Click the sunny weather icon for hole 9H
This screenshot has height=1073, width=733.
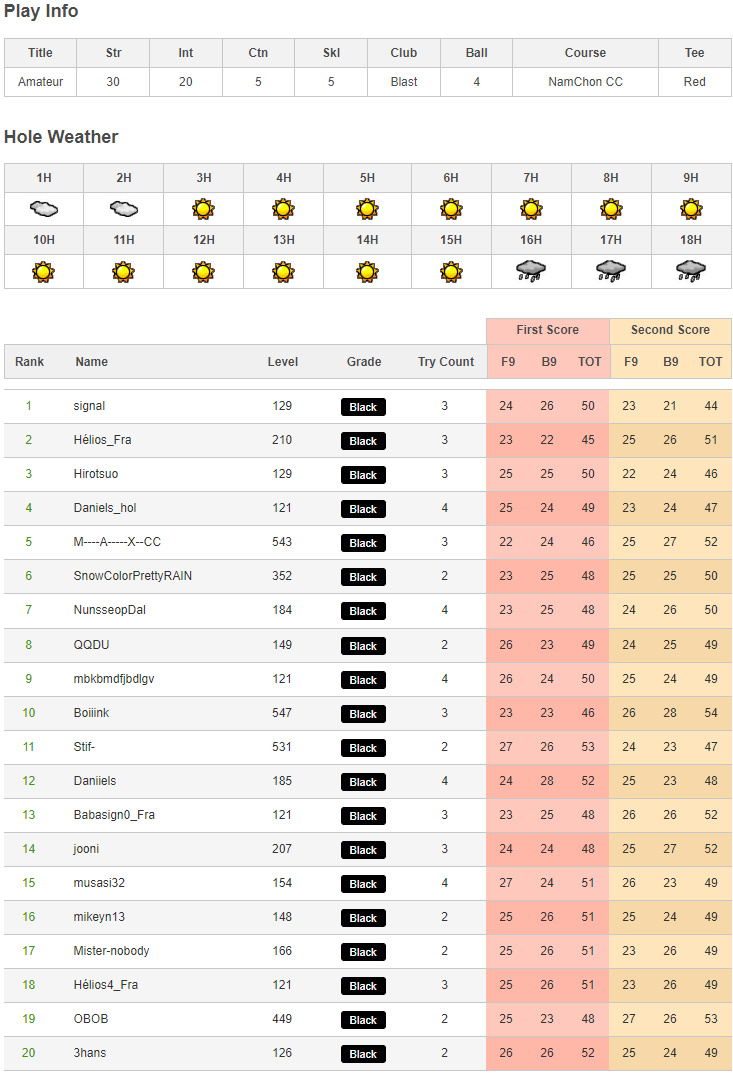point(691,209)
